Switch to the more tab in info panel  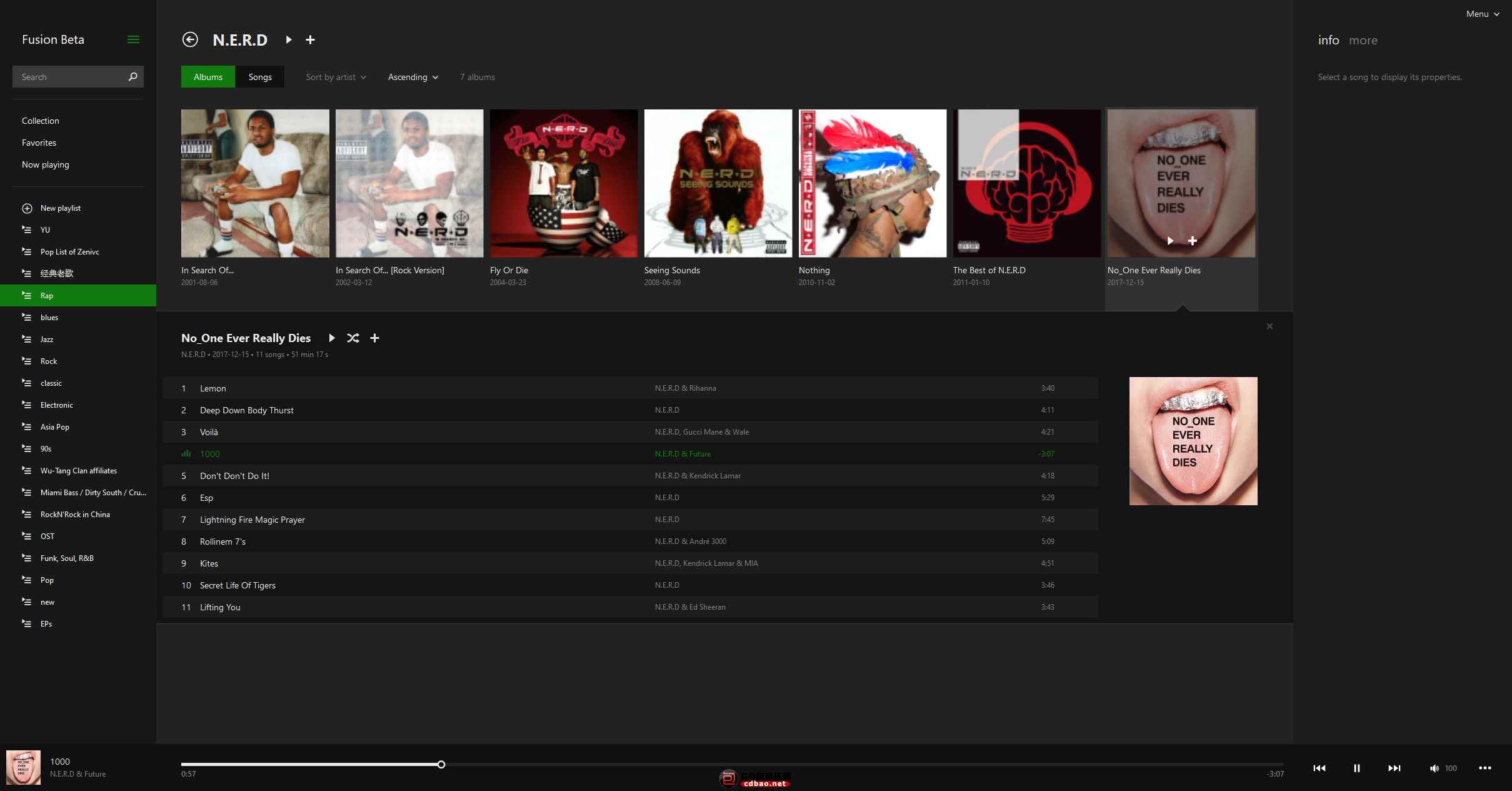tap(1363, 40)
